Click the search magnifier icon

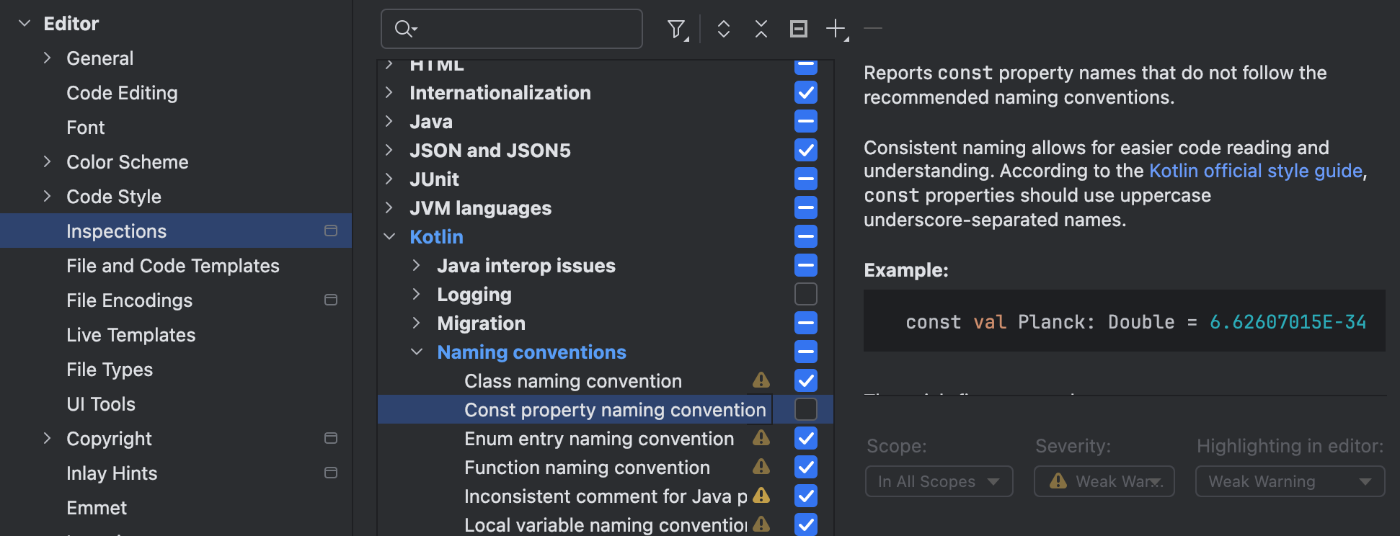[405, 29]
